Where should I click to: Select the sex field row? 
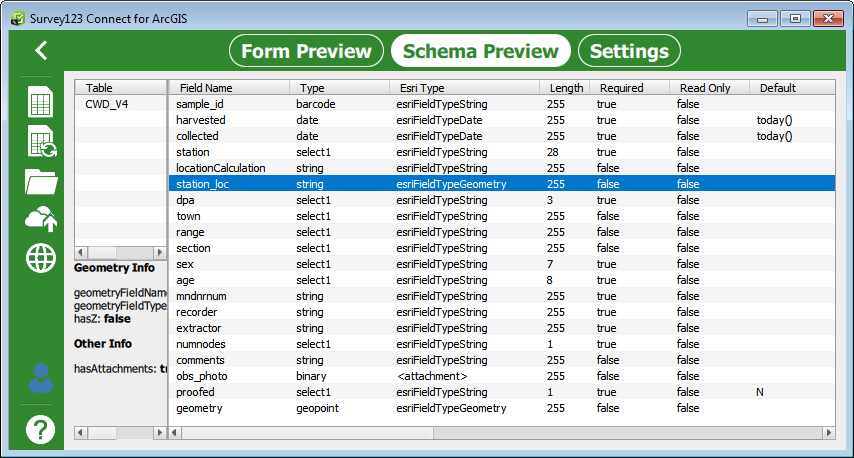coord(502,264)
